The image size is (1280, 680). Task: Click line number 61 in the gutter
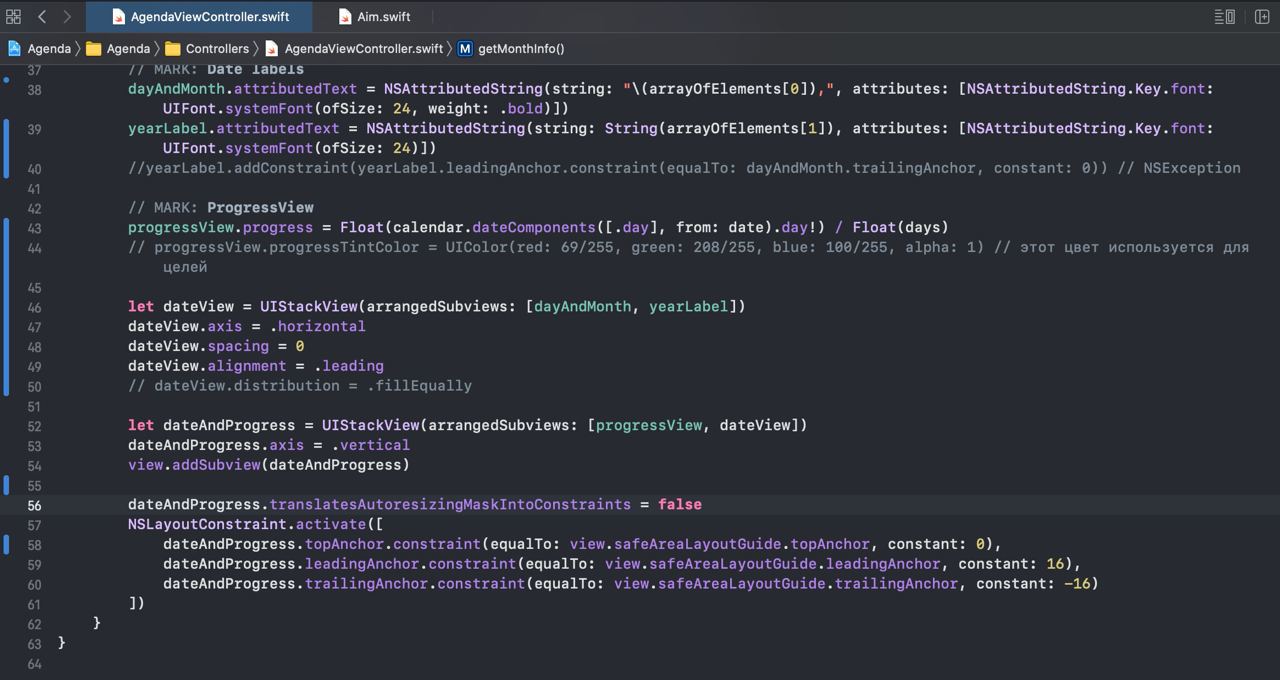(35, 604)
